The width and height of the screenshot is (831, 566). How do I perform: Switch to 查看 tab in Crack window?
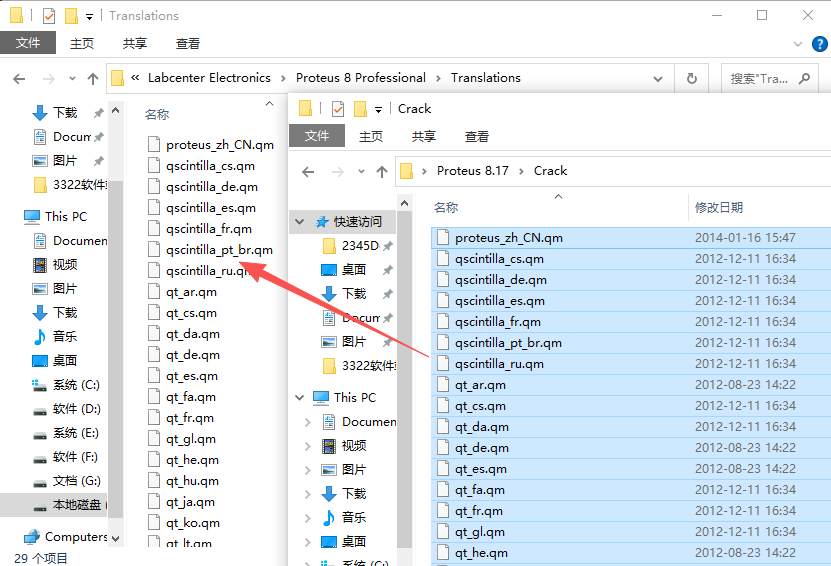click(477, 136)
